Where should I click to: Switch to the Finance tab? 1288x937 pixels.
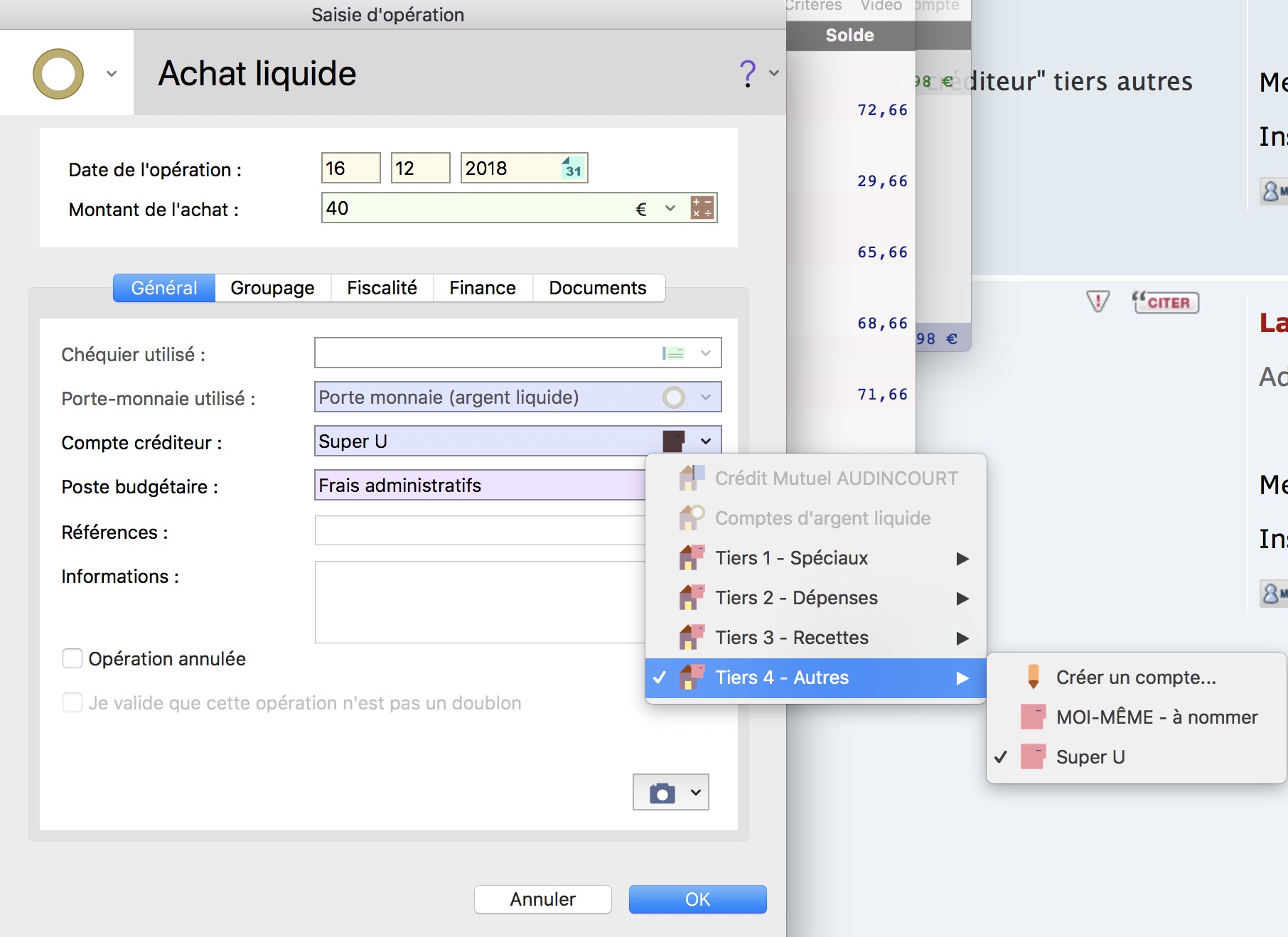click(483, 288)
